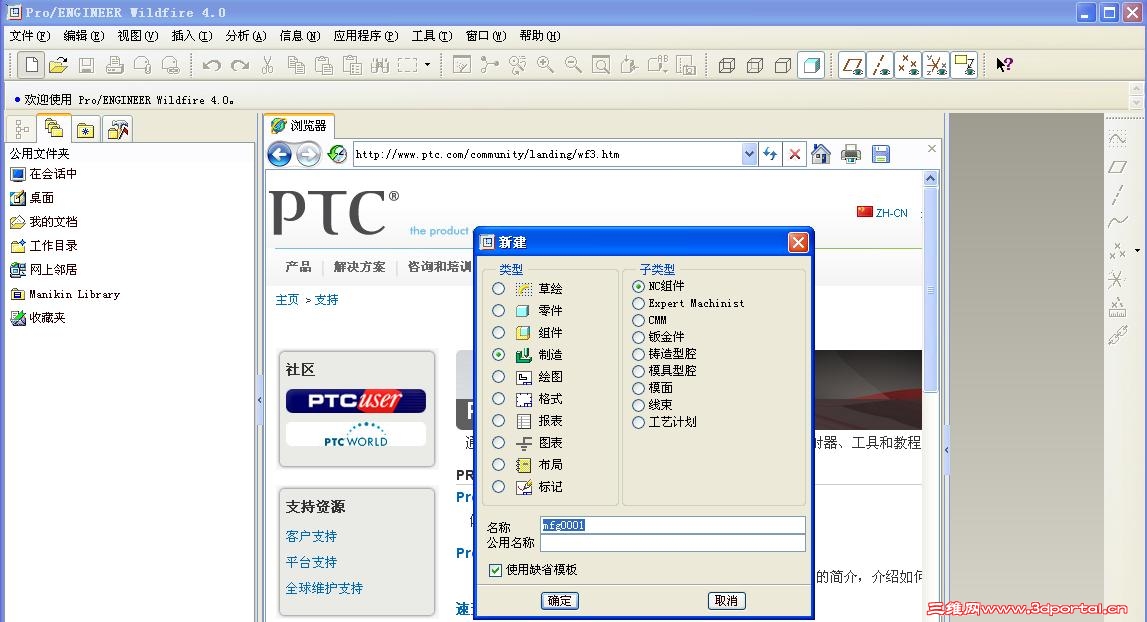Click 确定 in the 新建 dialog
The image size is (1147, 622).
click(x=560, y=601)
